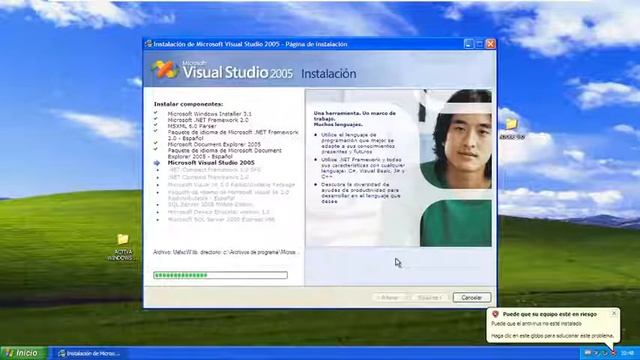Click the installer window title bar icon
640x360 pixels.
pos(149,44)
